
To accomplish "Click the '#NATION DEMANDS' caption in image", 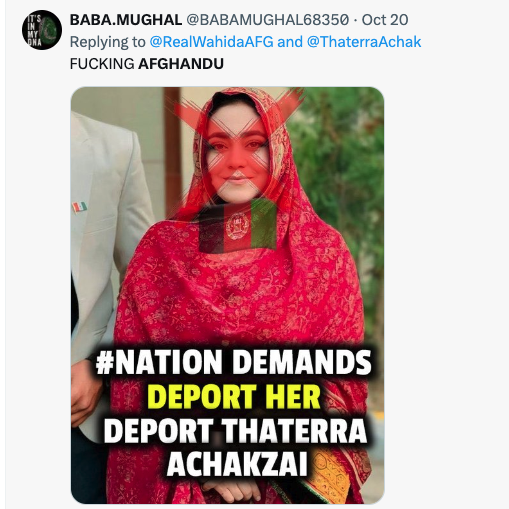I will (233, 362).
